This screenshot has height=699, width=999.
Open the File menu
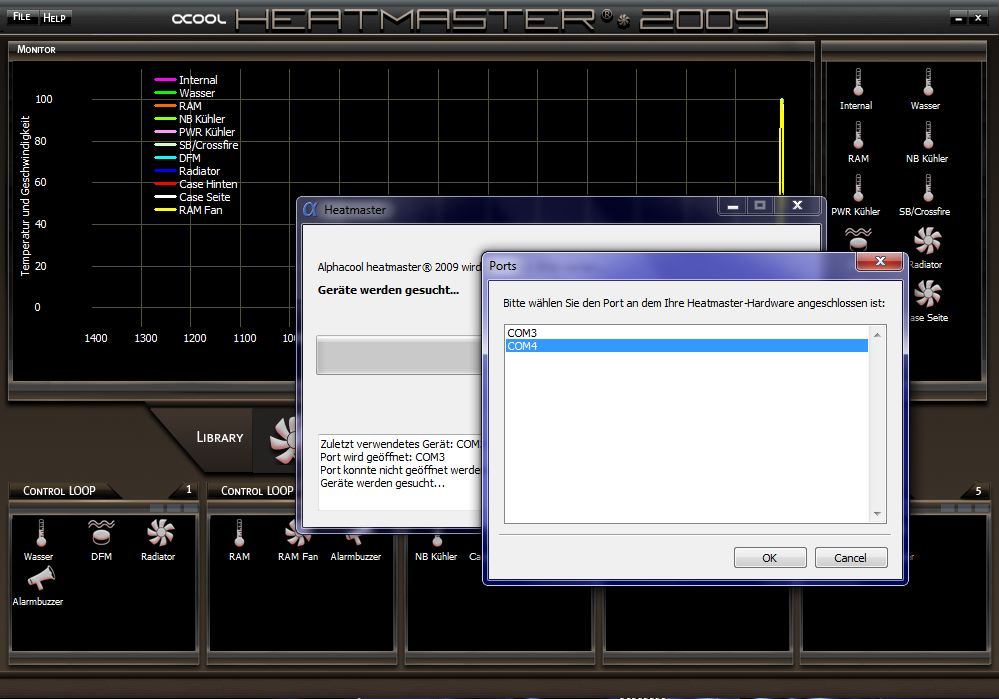tap(22, 17)
